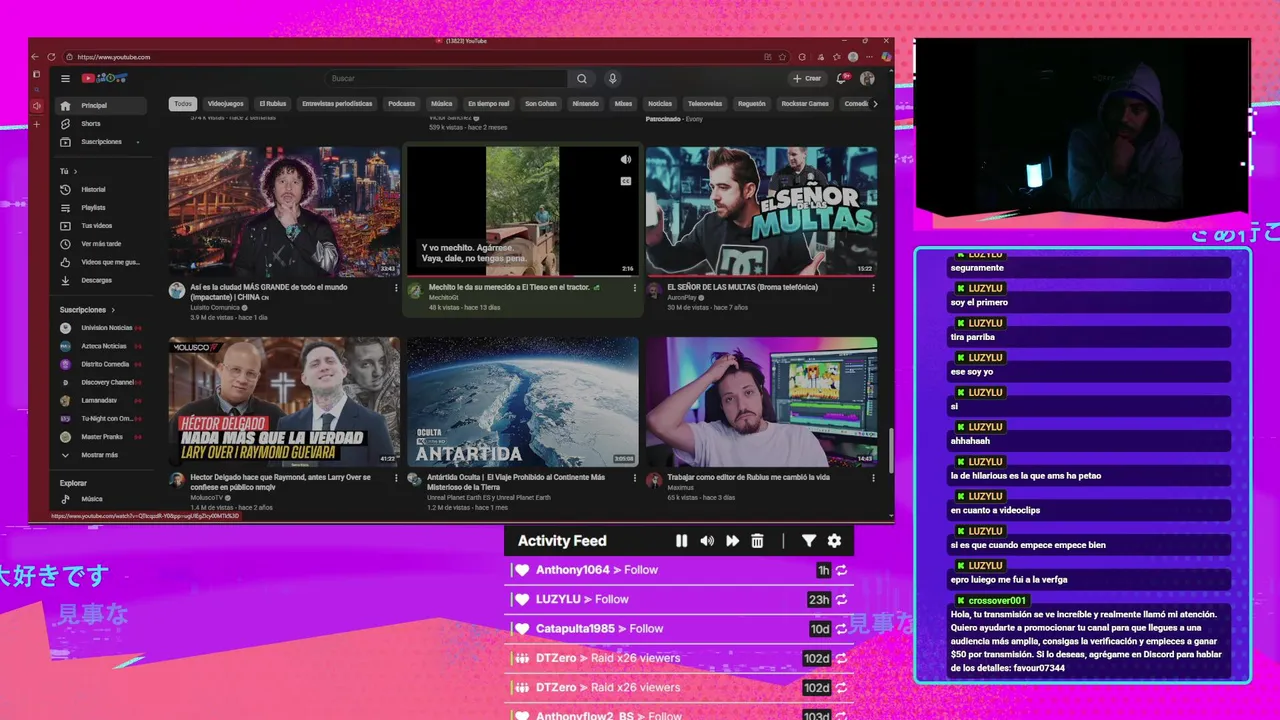The height and width of the screenshot is (720, 1280).
Task: Toggle captions on the previewing video
Action: point(626,181)
